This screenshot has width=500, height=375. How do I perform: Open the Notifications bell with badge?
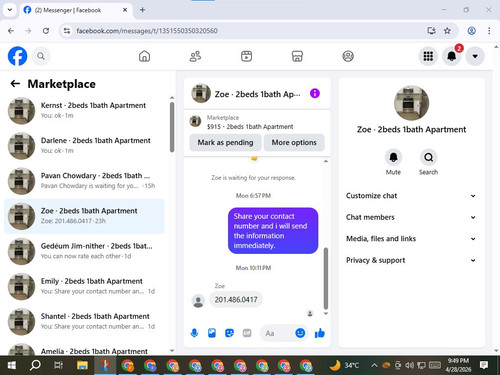[452, 56]
